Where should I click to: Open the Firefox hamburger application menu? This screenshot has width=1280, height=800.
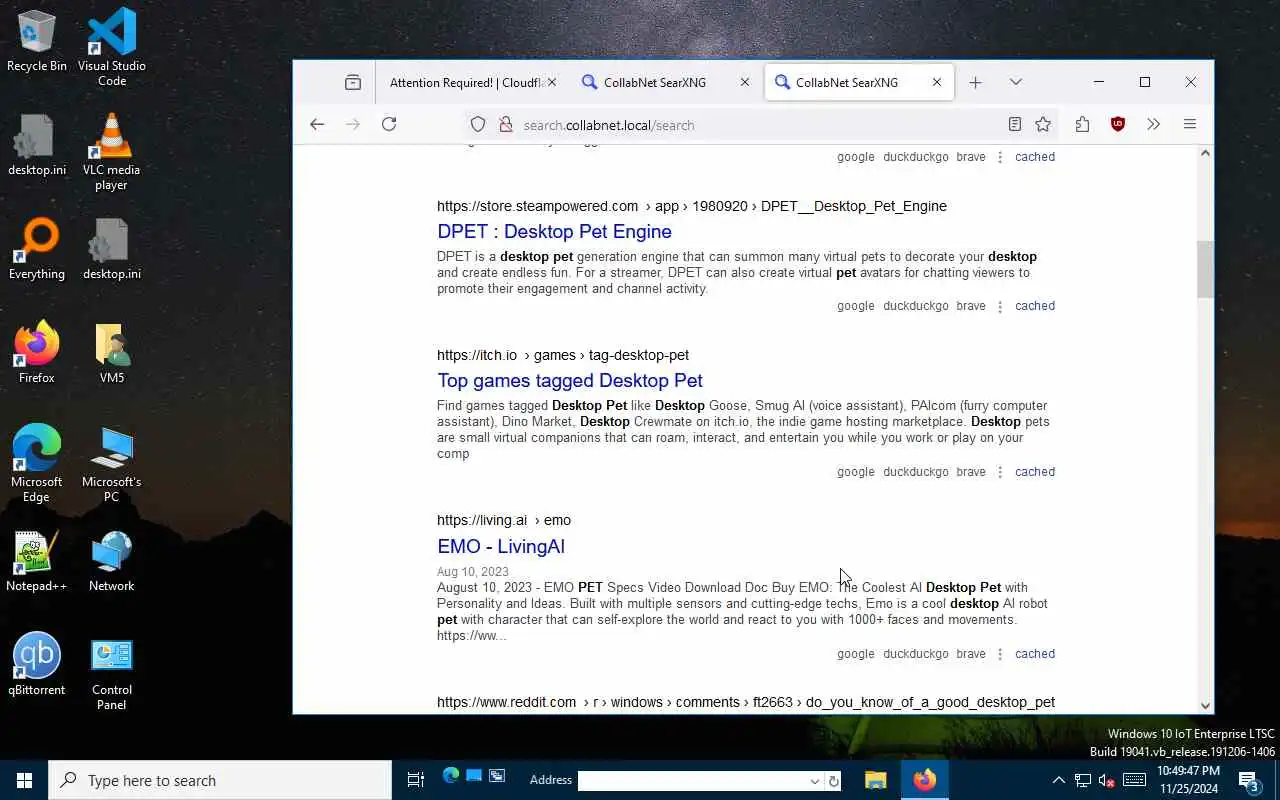tap(1189, 124)
